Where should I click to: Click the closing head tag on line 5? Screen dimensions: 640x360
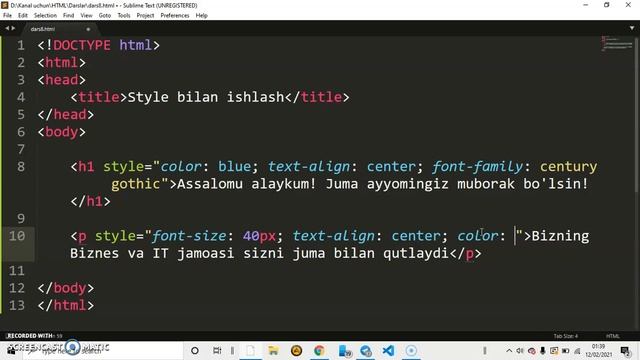pyautogui.click(x=66, y=115)
